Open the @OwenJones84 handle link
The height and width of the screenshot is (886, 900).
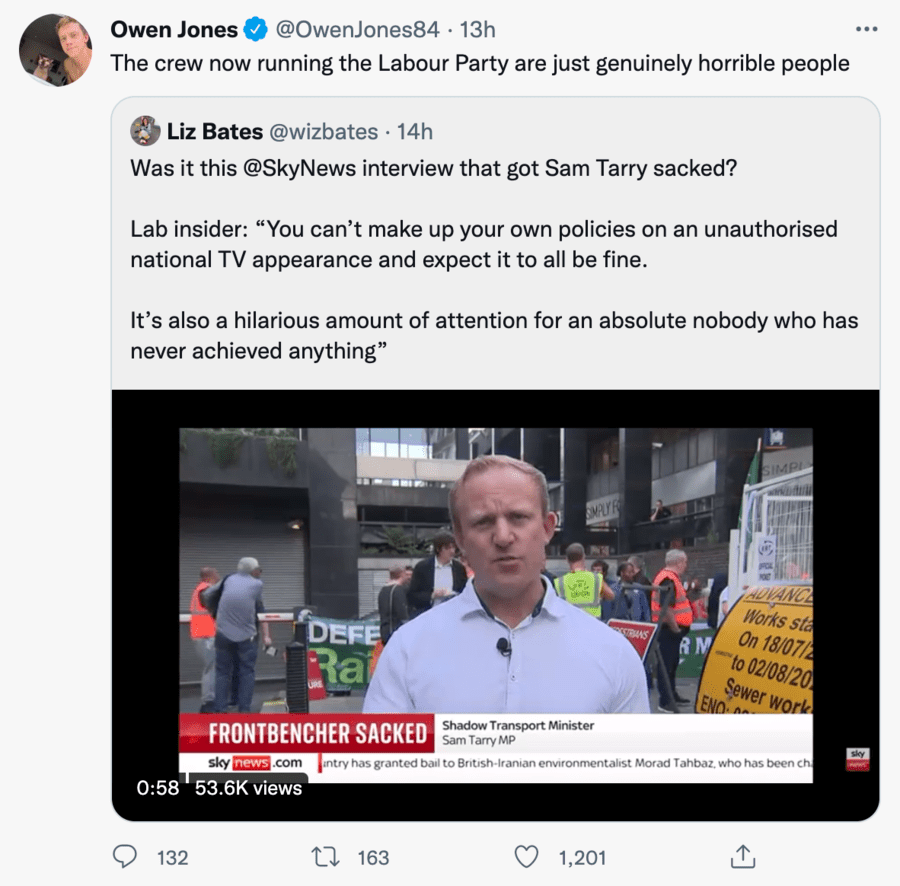[x=356, y=30]
